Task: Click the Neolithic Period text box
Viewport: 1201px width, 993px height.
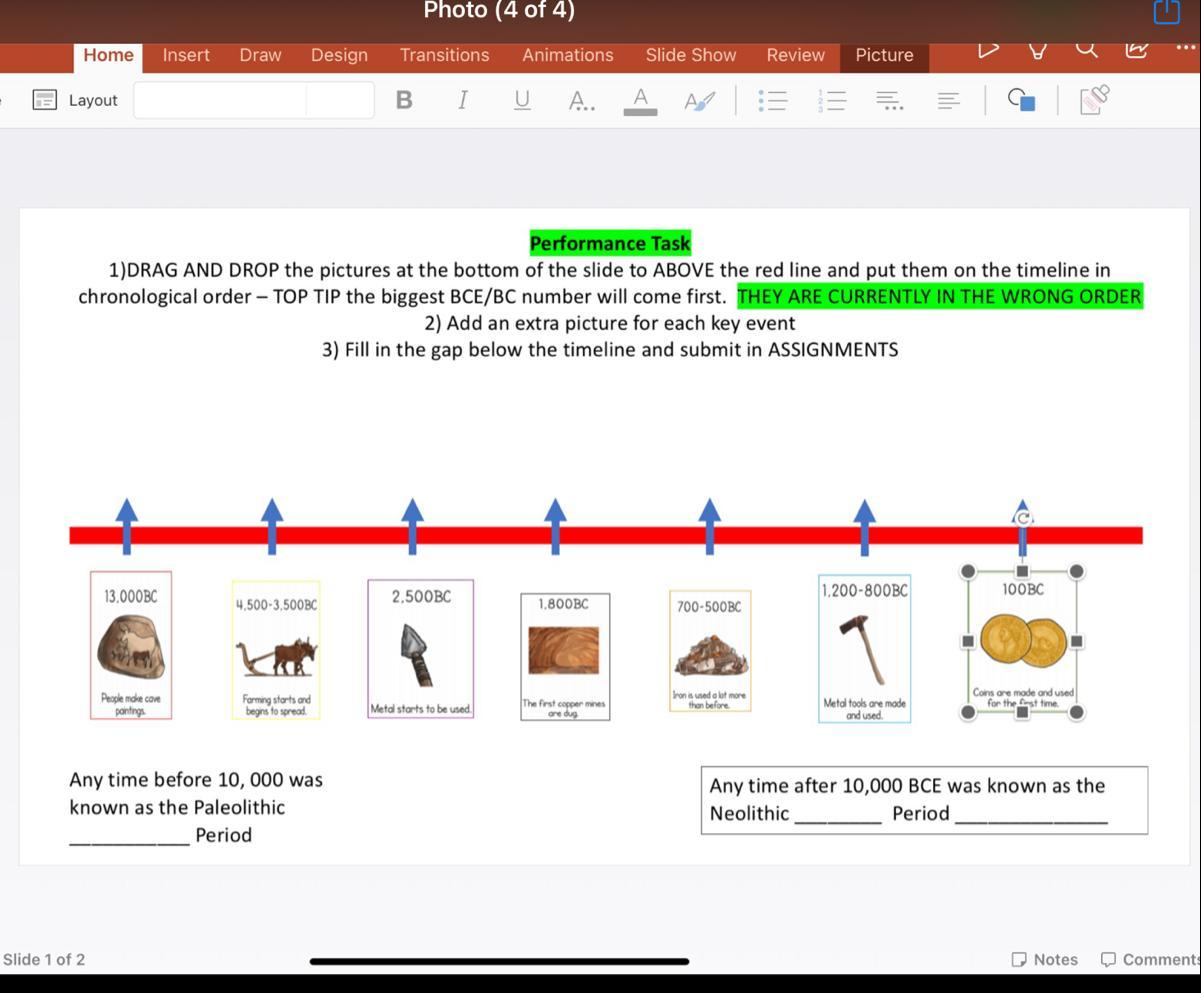Action: pos(924,800)
